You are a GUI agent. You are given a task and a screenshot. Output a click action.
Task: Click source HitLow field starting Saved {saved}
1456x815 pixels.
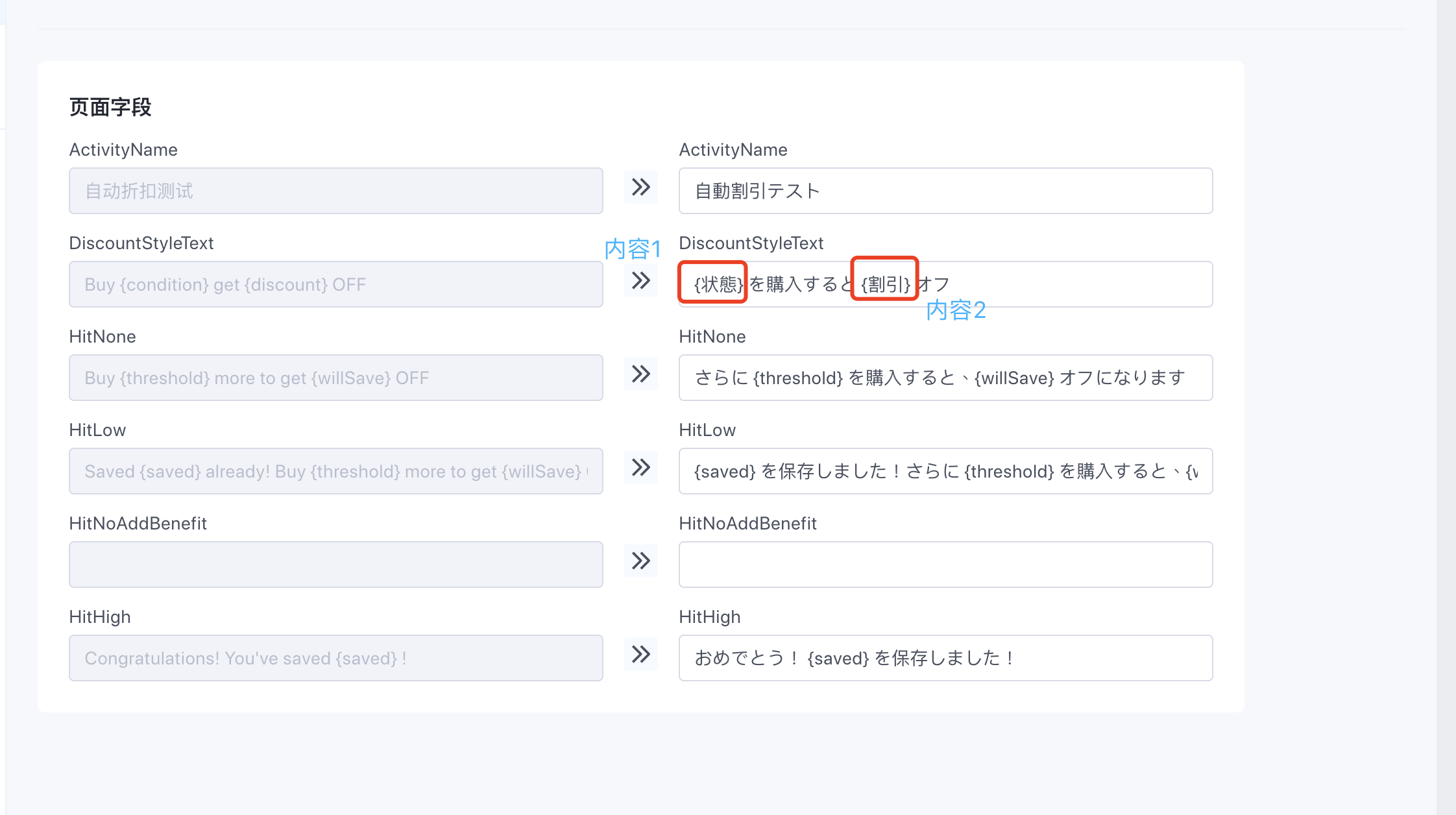(x=336, y=471)
